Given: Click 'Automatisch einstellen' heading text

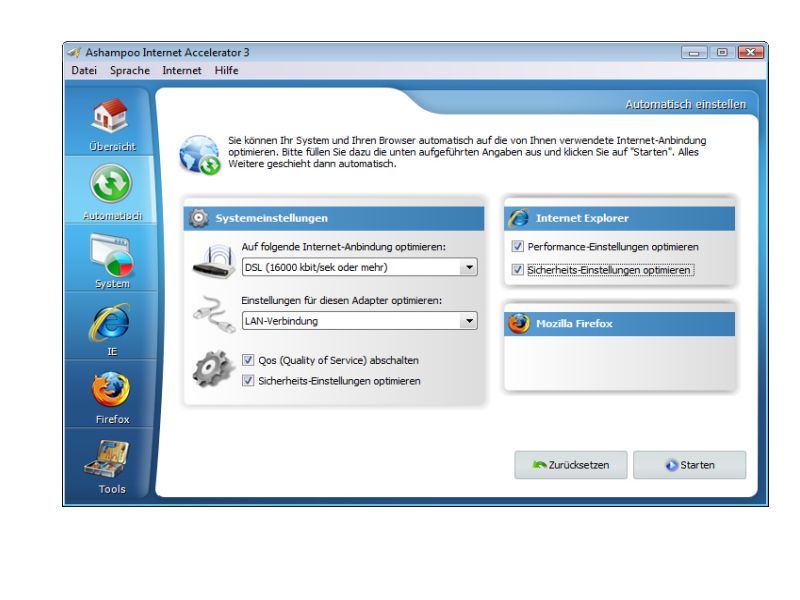Looking at the screenshot, I should click(686, 104).
